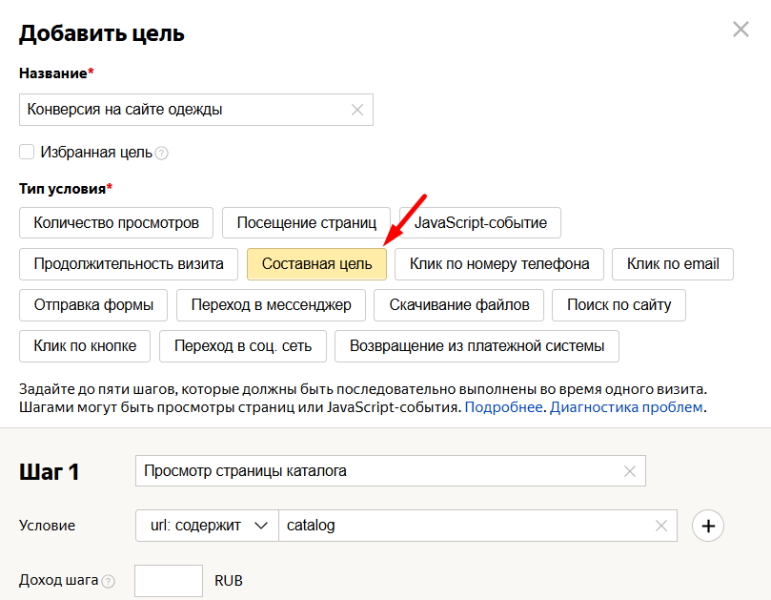Expand the url: содержит dropdown

[x=206, y=526]
